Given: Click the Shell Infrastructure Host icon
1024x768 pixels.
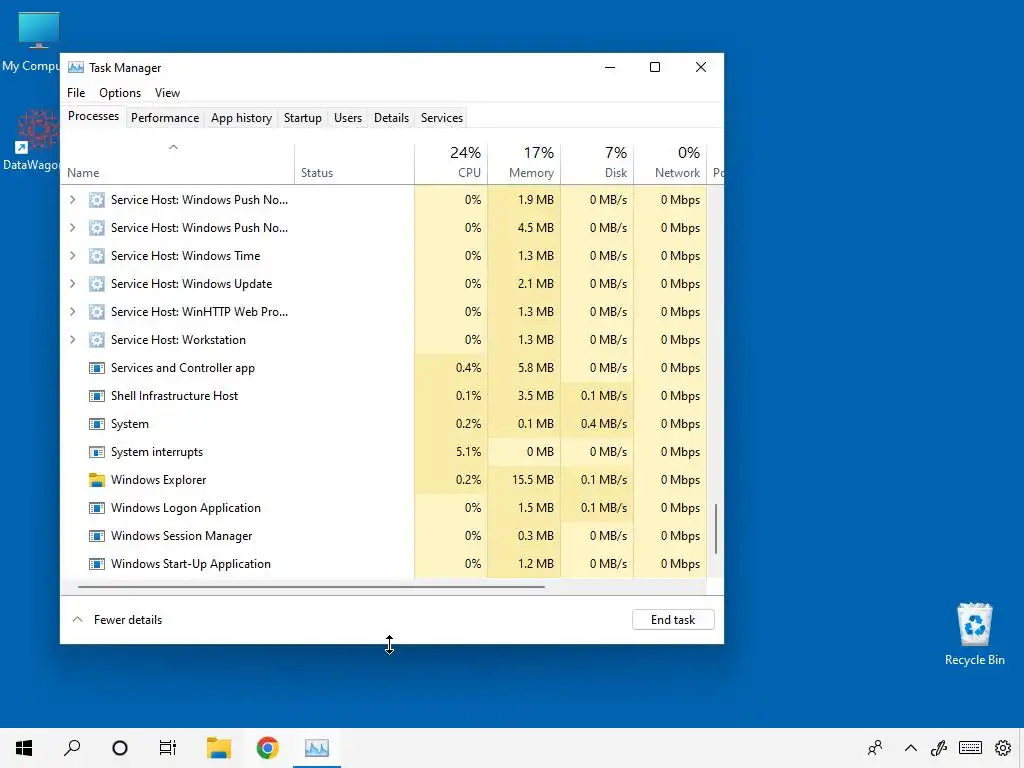Looking at the screenshot, I should pos(97,396).
